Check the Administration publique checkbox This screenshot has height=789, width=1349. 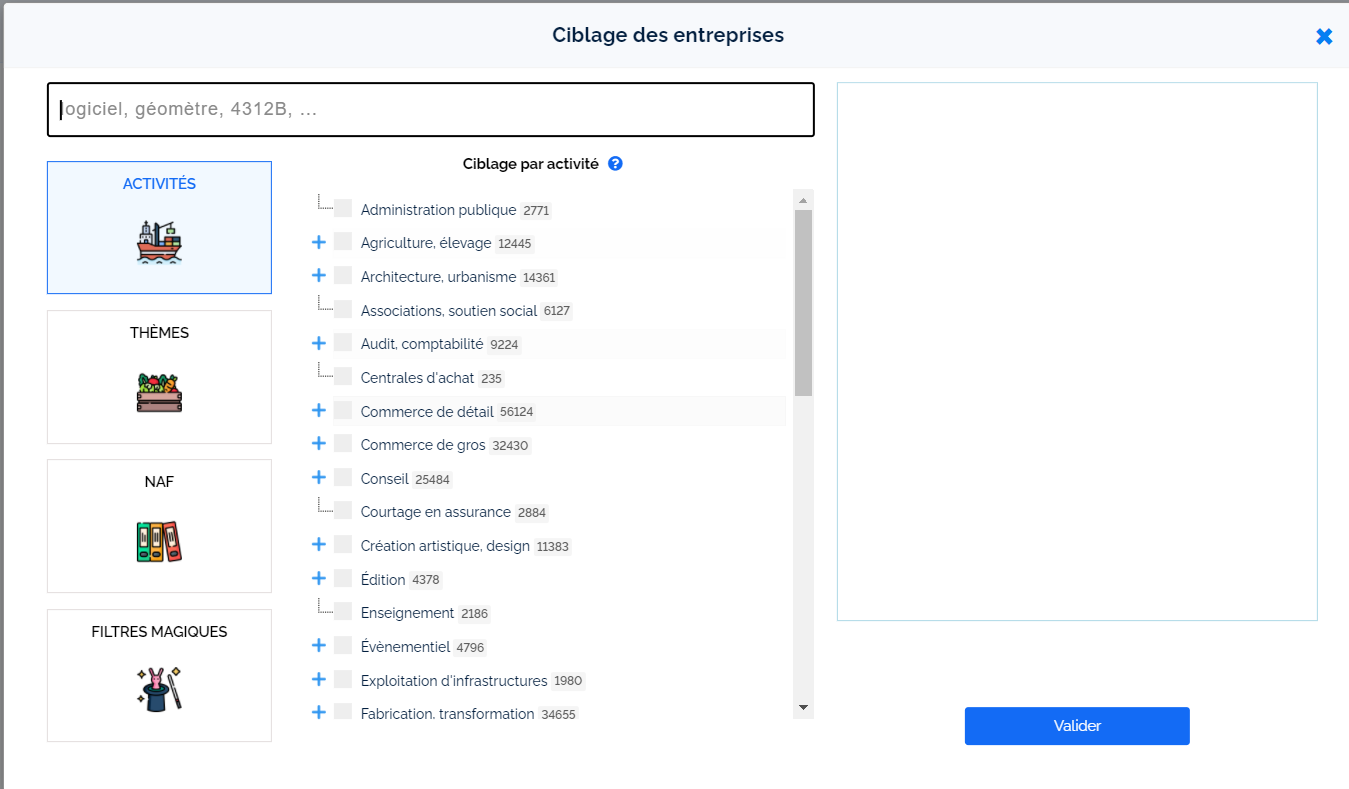point(343,208)
